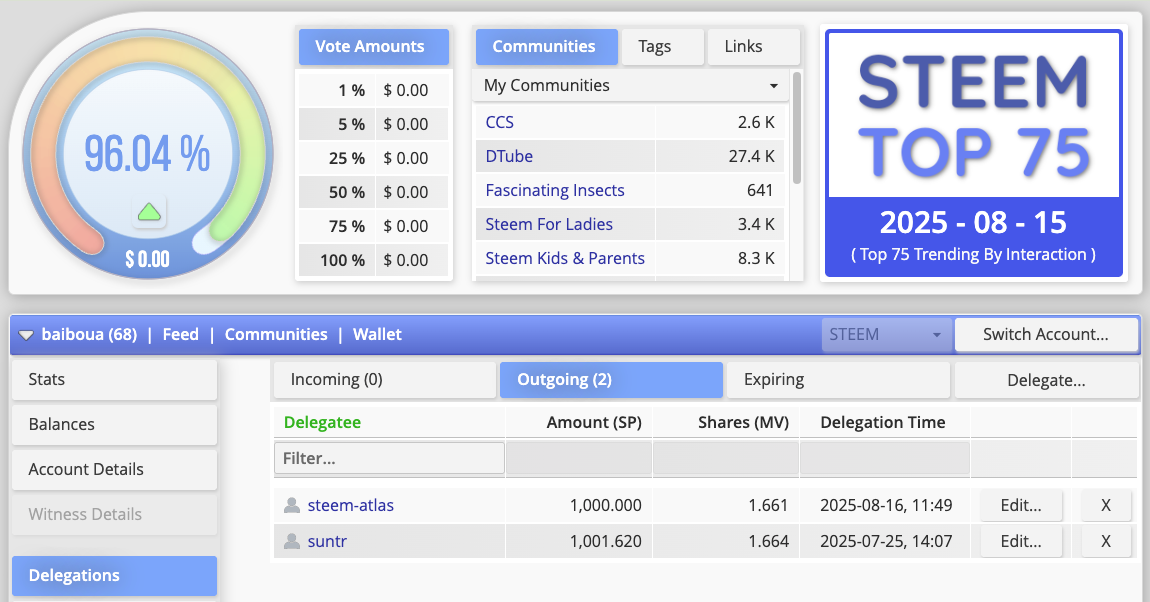Open the Steem For Ladies community link
The height and width of the screenshot is (602, 1150).
pyautogui.click(x=549, y=224)
